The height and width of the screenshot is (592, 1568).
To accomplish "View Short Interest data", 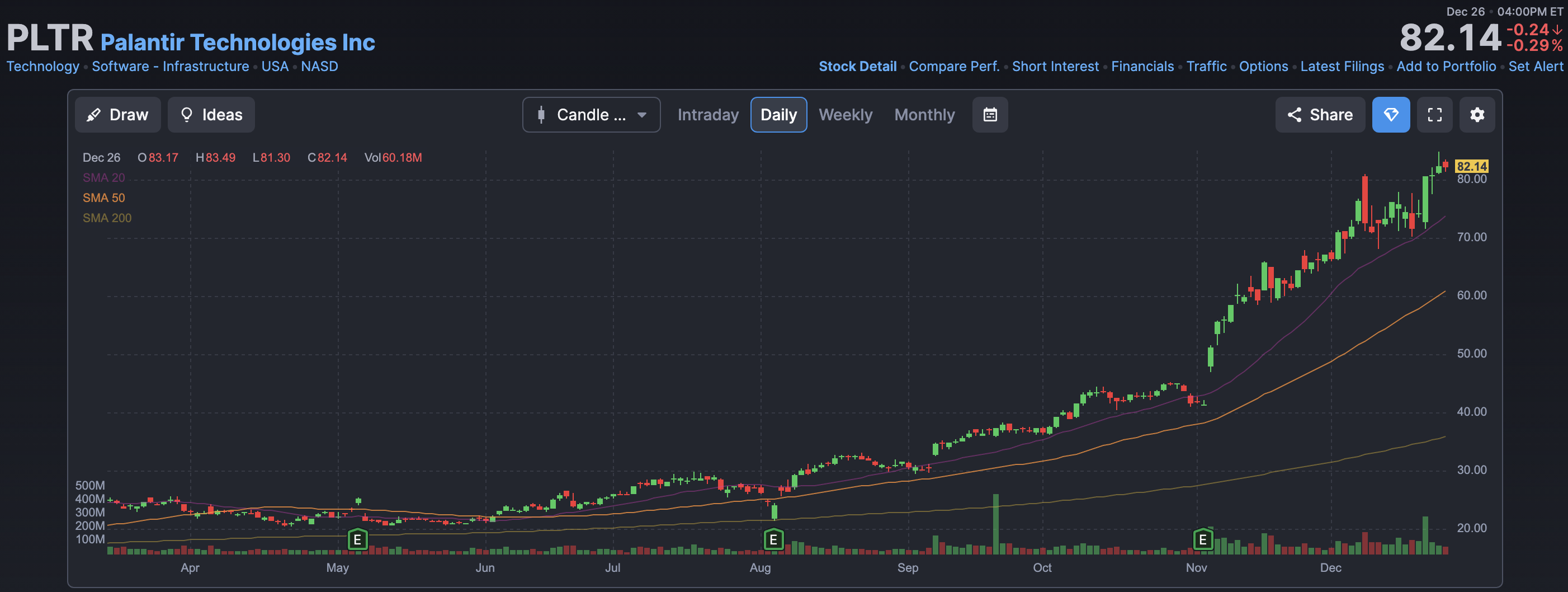I will [1055, 67].
